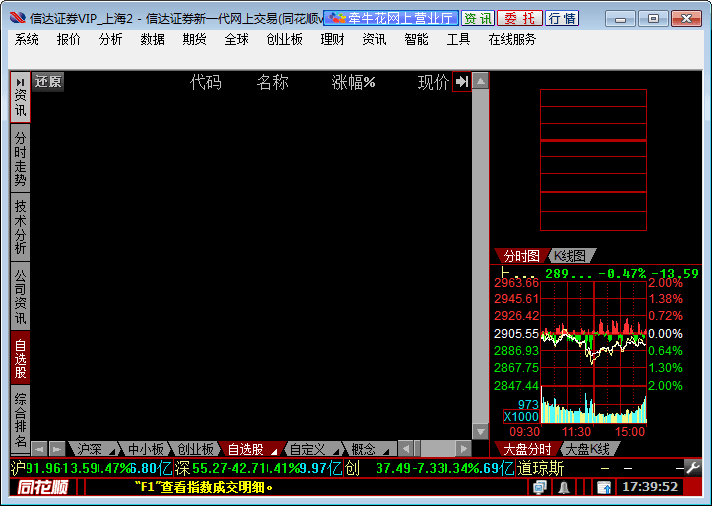Open the 系统 menu
Image resolution: width=712 pixels, height=506 pixels.
tap(26, 40)
